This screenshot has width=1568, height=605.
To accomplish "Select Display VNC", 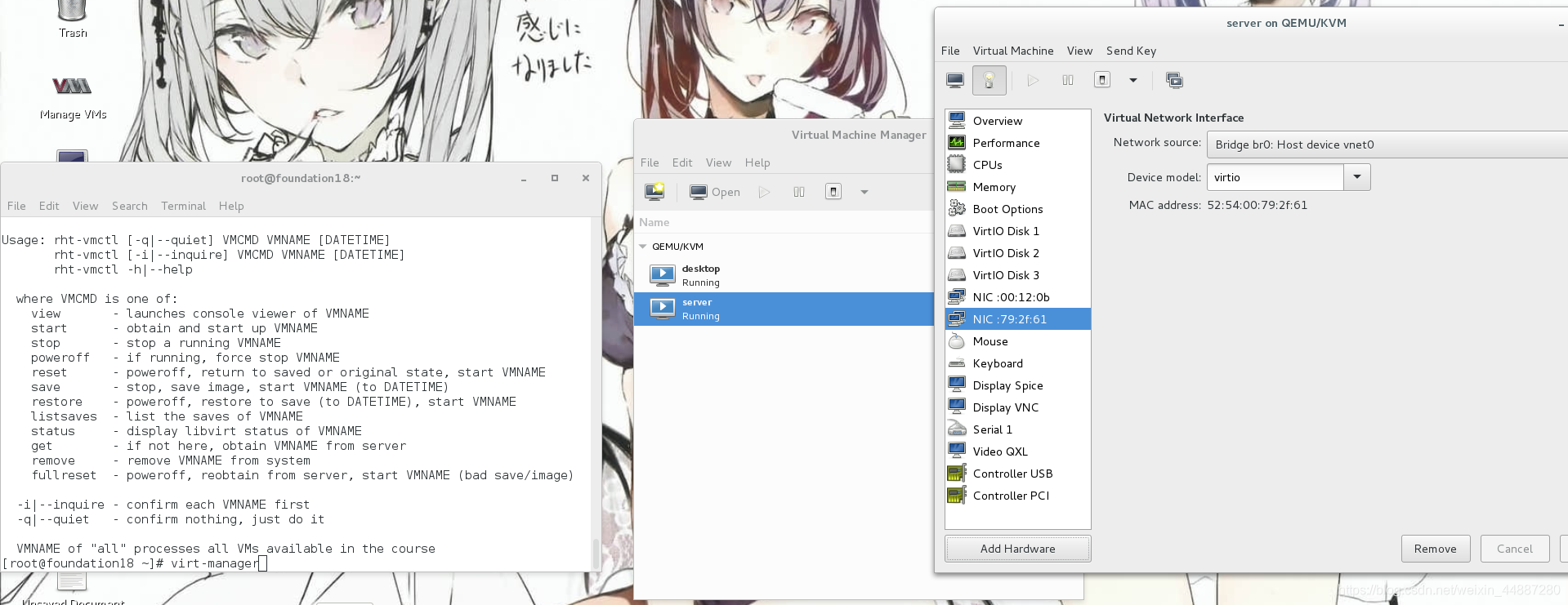I will pyautogui.click(x=1018, y=407).
